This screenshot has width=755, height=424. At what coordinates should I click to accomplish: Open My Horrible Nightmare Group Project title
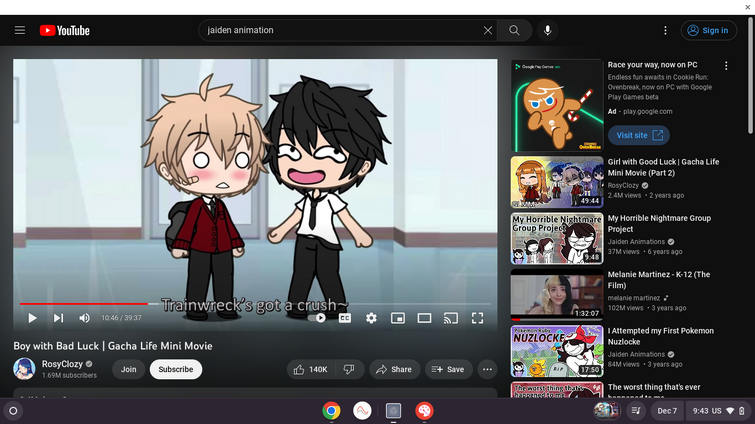(x=659, y=223)
